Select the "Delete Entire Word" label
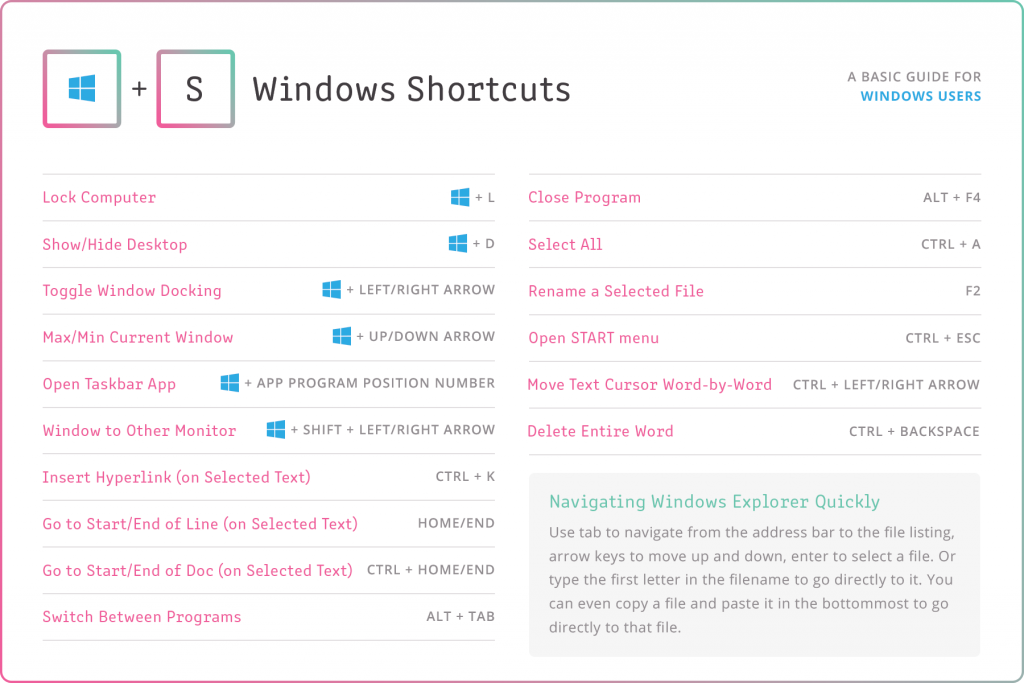This screenshot has height=683, width=1024. tap(600, 431)
